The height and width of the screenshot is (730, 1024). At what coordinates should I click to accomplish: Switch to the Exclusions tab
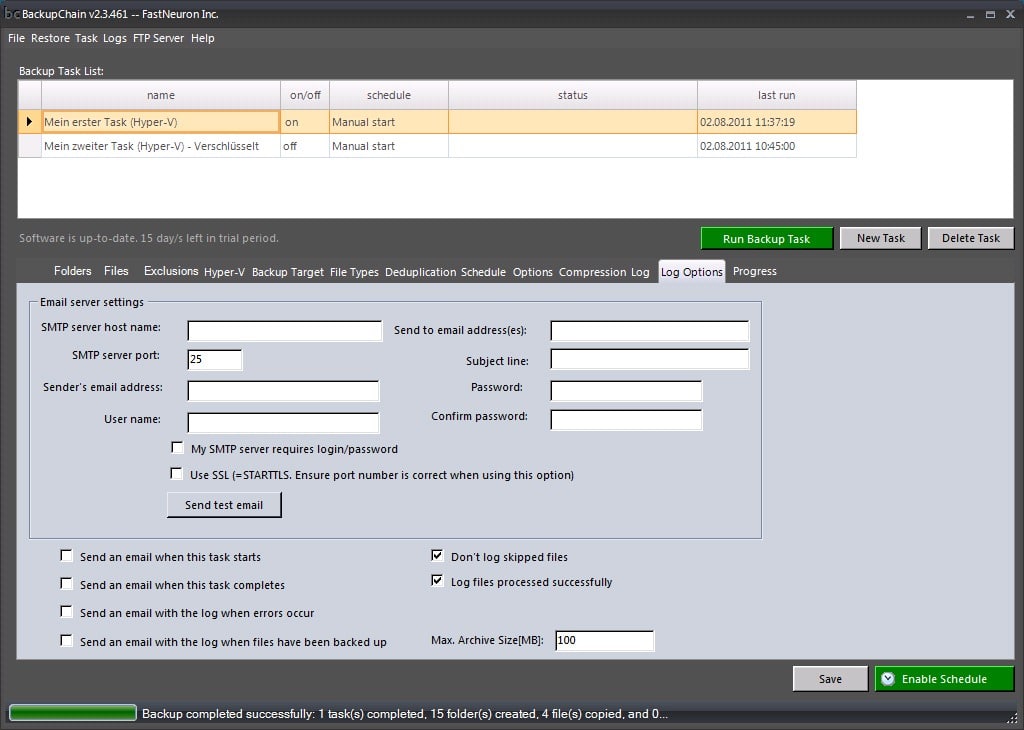click(x=171, y=270)
